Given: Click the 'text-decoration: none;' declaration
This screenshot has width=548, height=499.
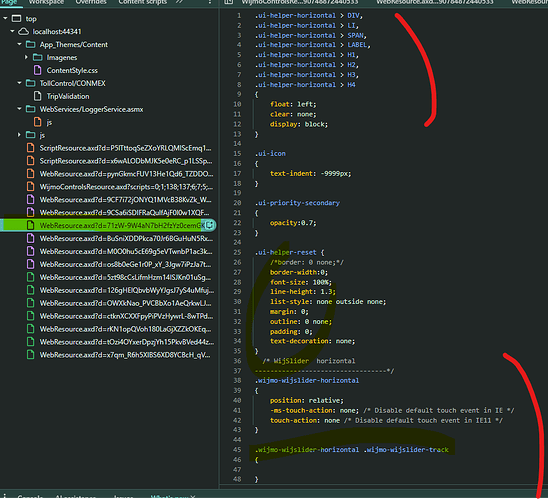Looking at the screenshot, I should tap(312, 341).
